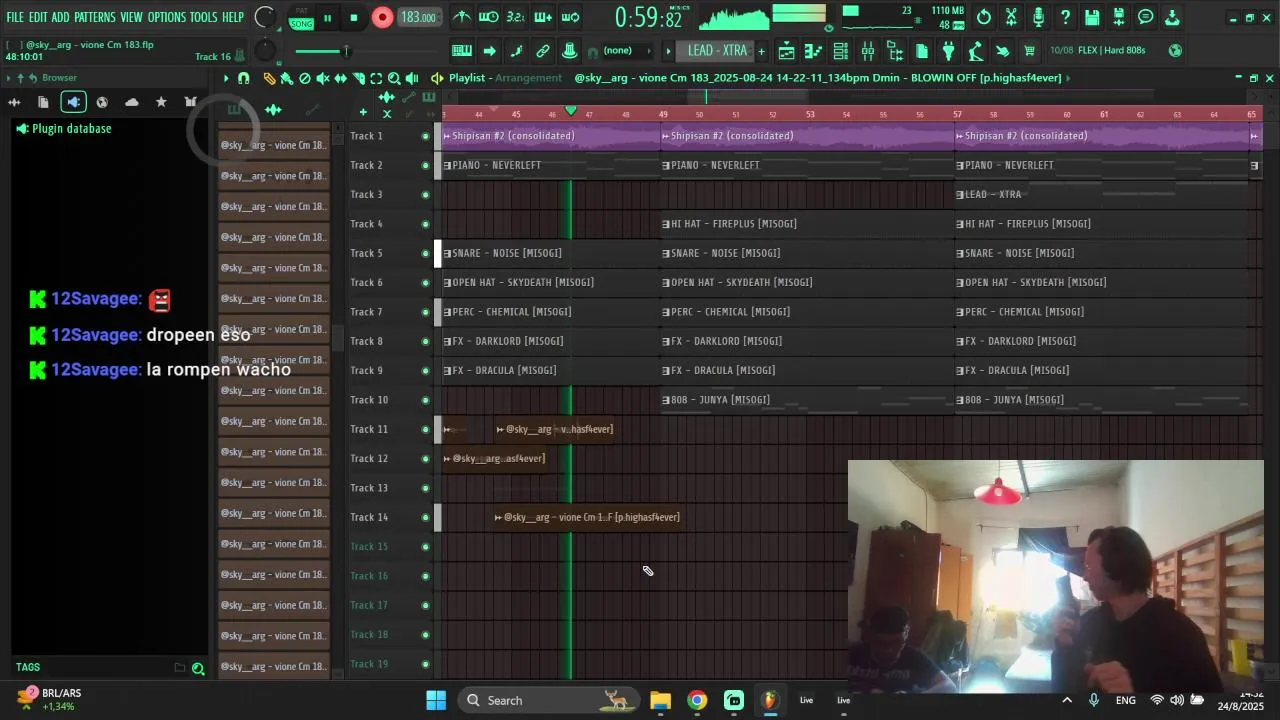Toggle the record button
The width and height of the screenshot is (1280, 720).
click(x=382, y=17)
